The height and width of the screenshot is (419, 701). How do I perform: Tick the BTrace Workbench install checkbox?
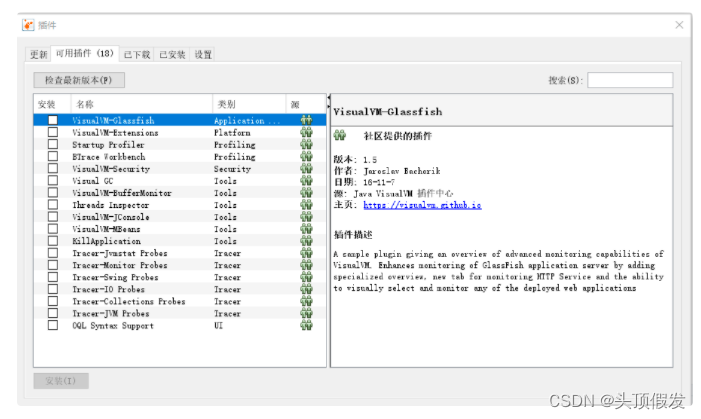click(53, 157)
